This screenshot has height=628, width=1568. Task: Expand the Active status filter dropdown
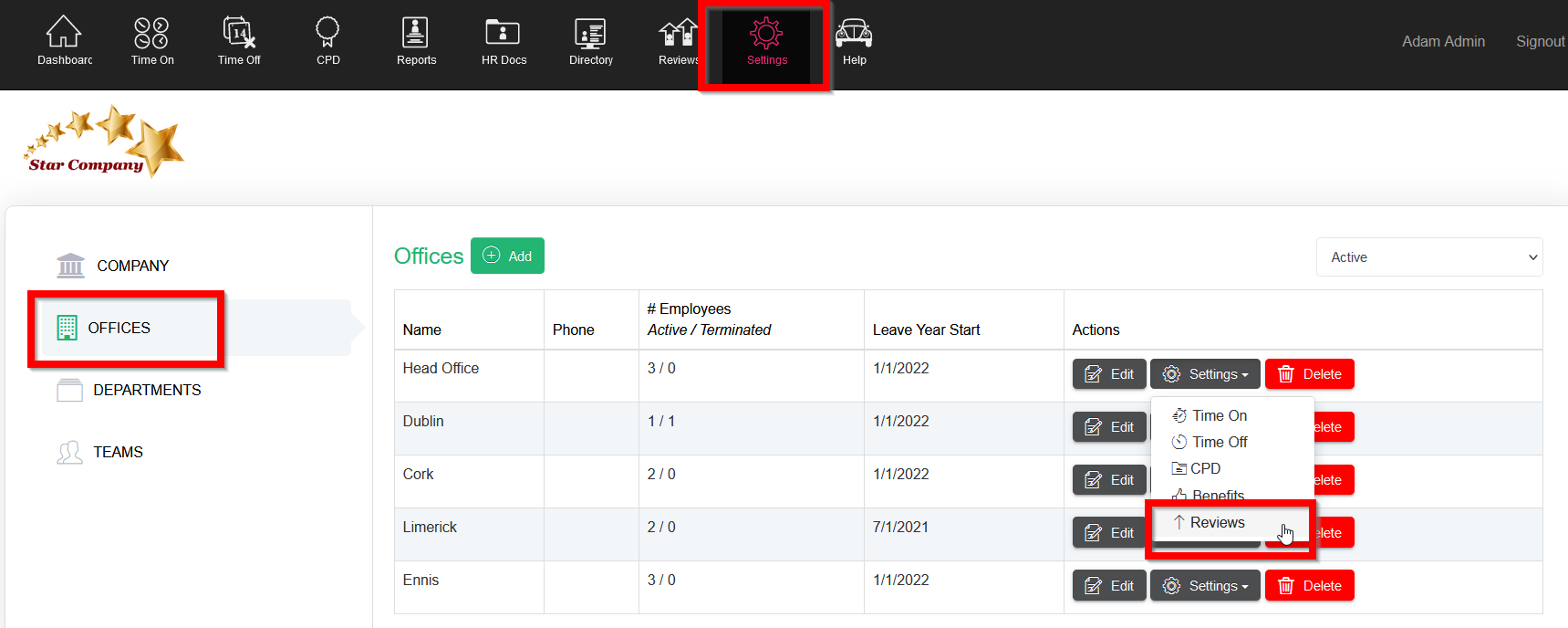(x=1428, y=257)
